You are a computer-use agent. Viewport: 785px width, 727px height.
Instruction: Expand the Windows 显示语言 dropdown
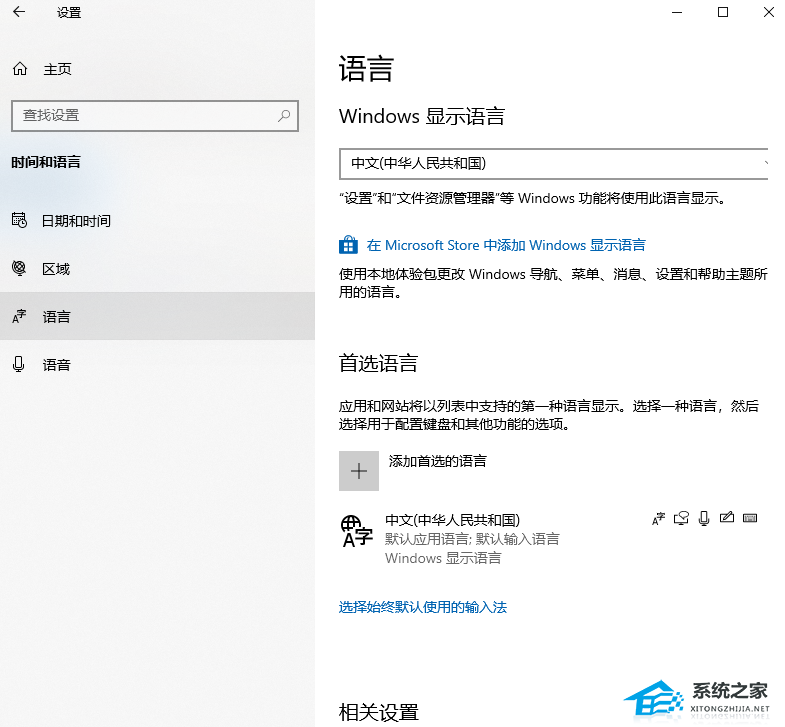[x=554, y=164]
